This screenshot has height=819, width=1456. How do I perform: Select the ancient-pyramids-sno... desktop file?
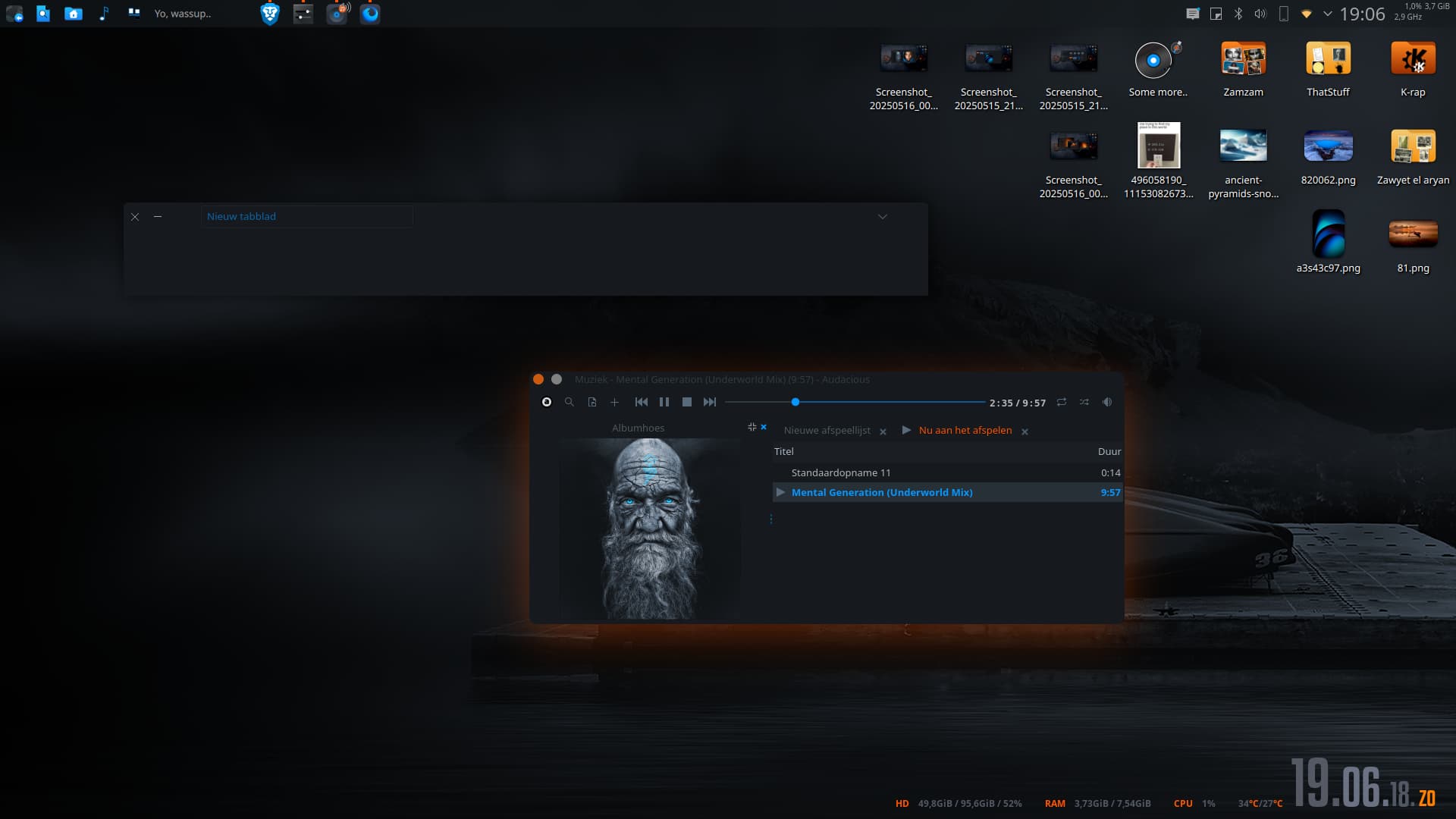tap(1244, 164)
